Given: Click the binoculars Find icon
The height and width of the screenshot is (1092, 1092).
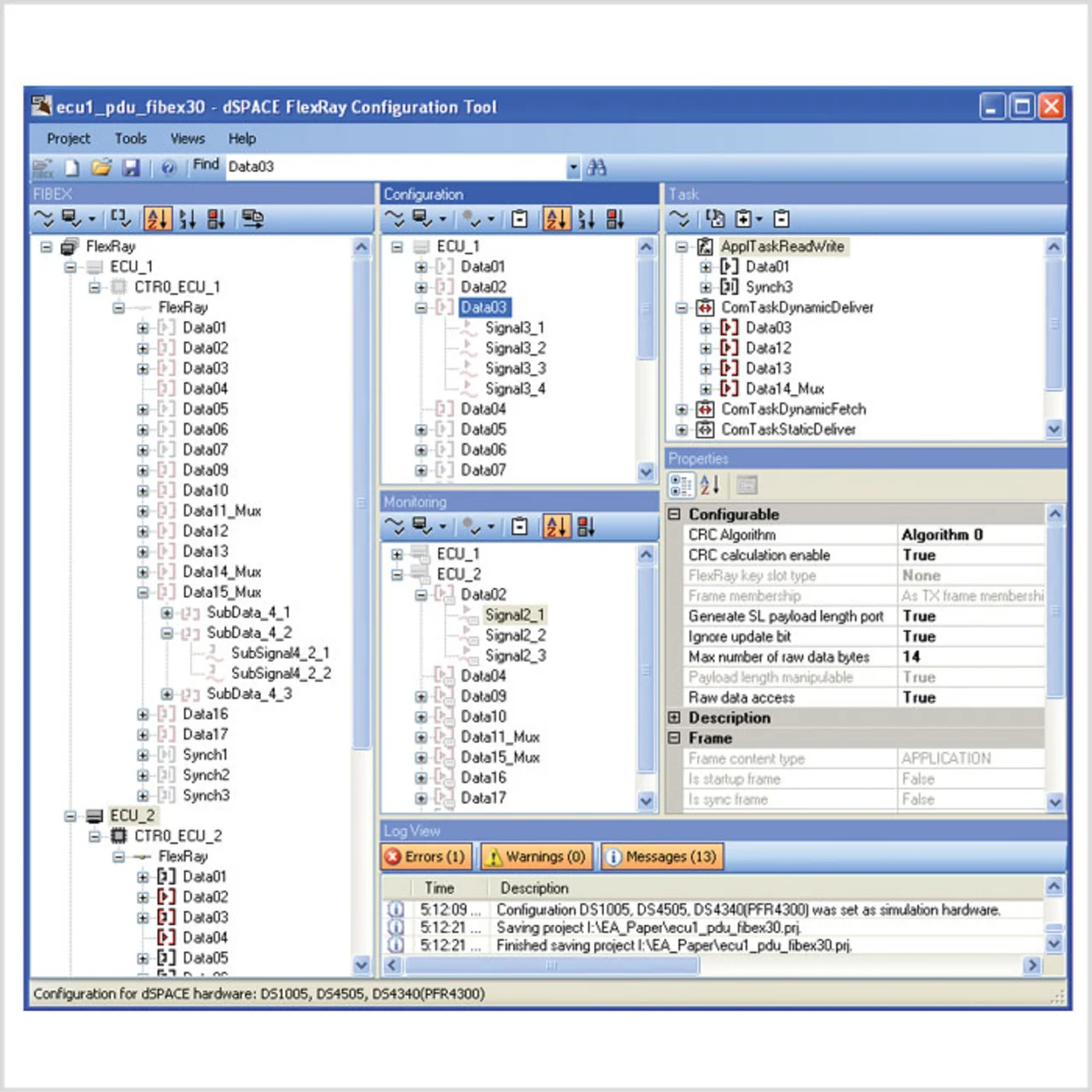Looking at the screenshot, I should click(596, 167).
